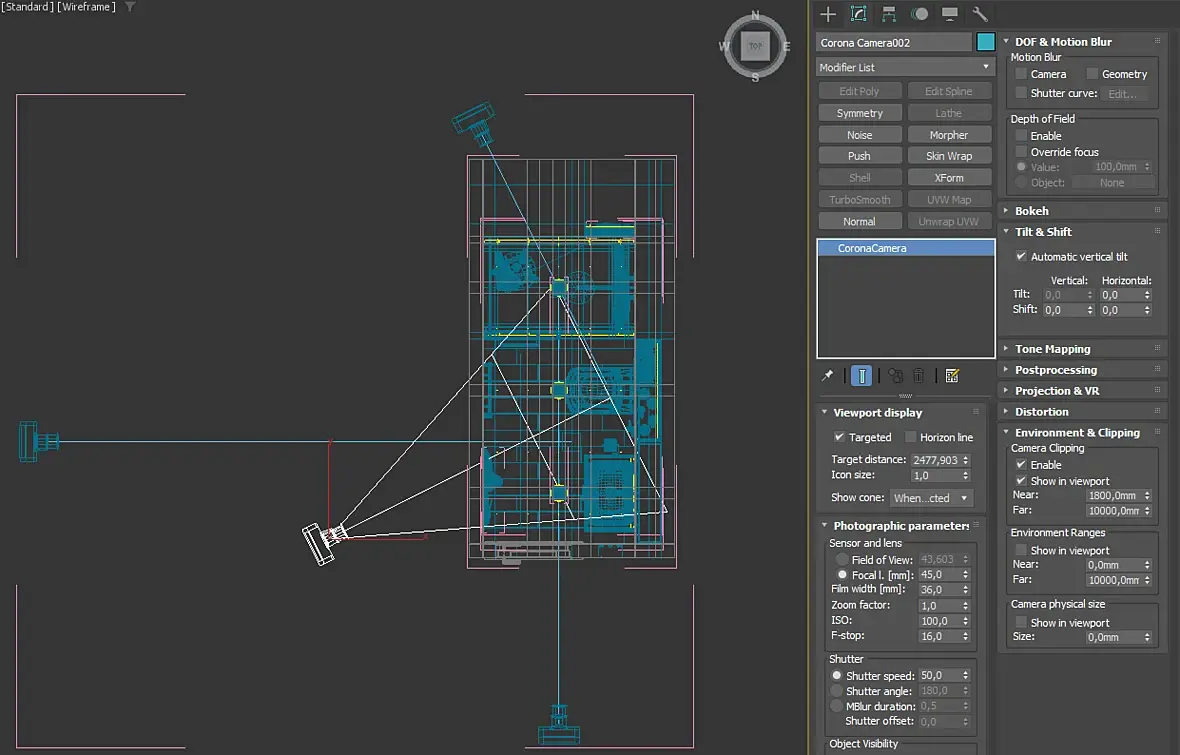Image resolution: width=1180 pixels, height=755 pixels.
Task: Toggle the Horizon line checkbox
Action: [910, 437]
